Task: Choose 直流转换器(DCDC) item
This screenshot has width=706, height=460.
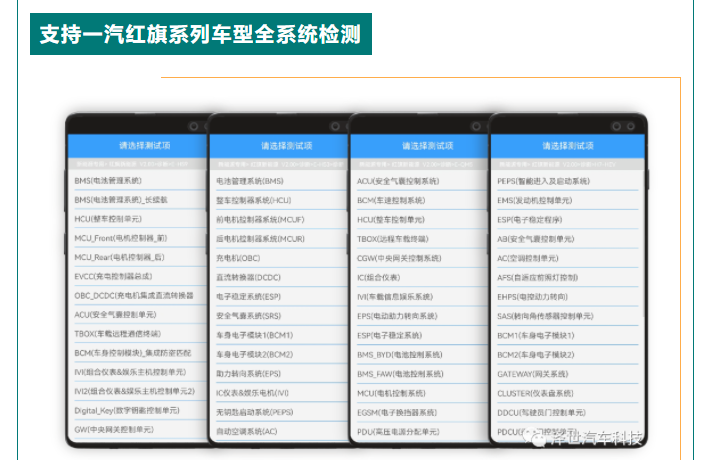Action: pyautogui.click(x=279, y=277)
